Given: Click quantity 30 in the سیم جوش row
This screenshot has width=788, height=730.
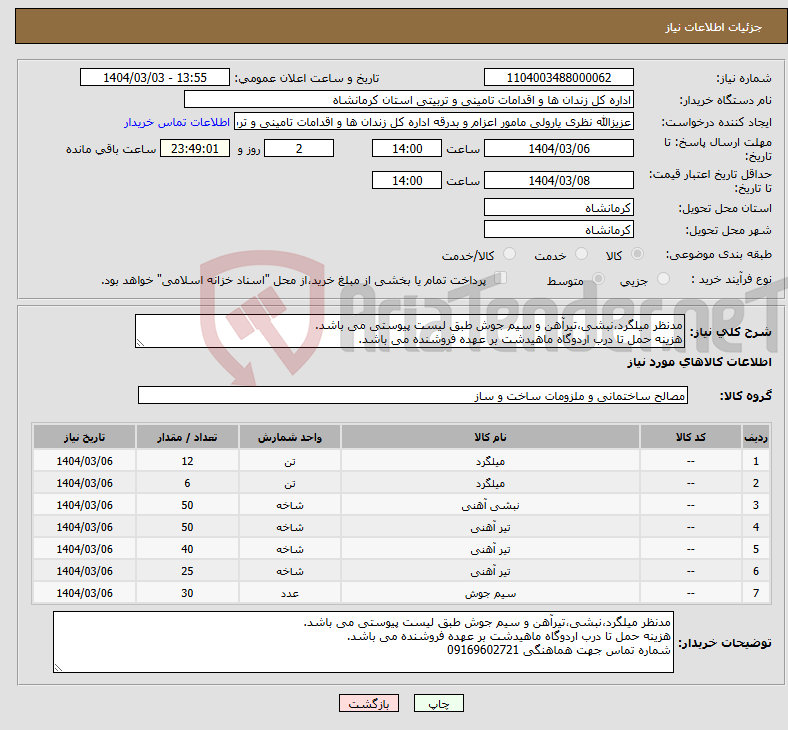Looking at the screenshot, I should (x=187, y=593).
